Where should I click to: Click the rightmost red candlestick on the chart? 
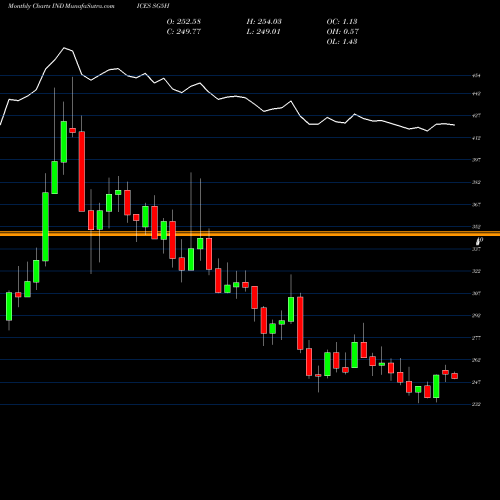(455, 376)
